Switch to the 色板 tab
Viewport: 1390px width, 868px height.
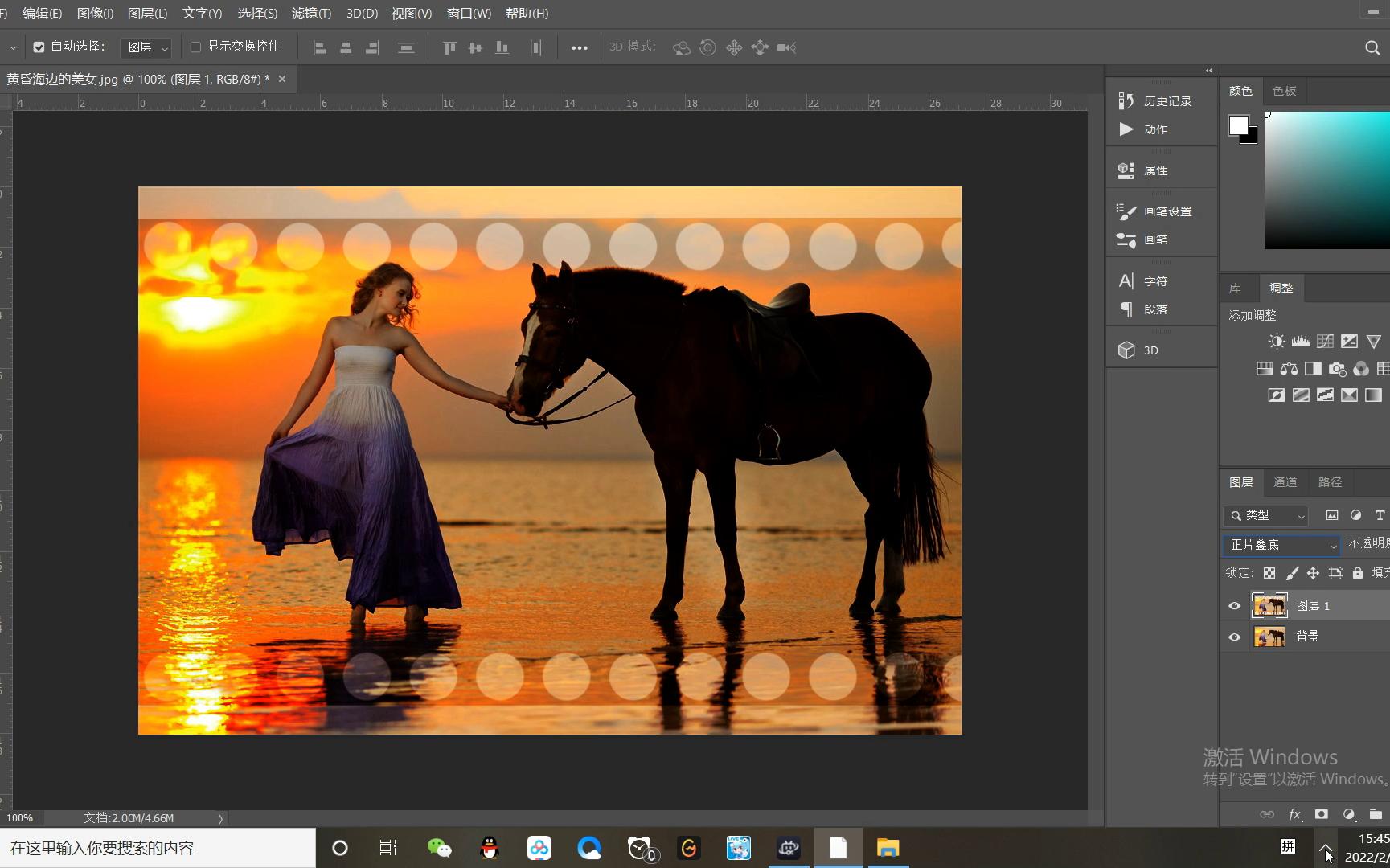point(1284,91)
